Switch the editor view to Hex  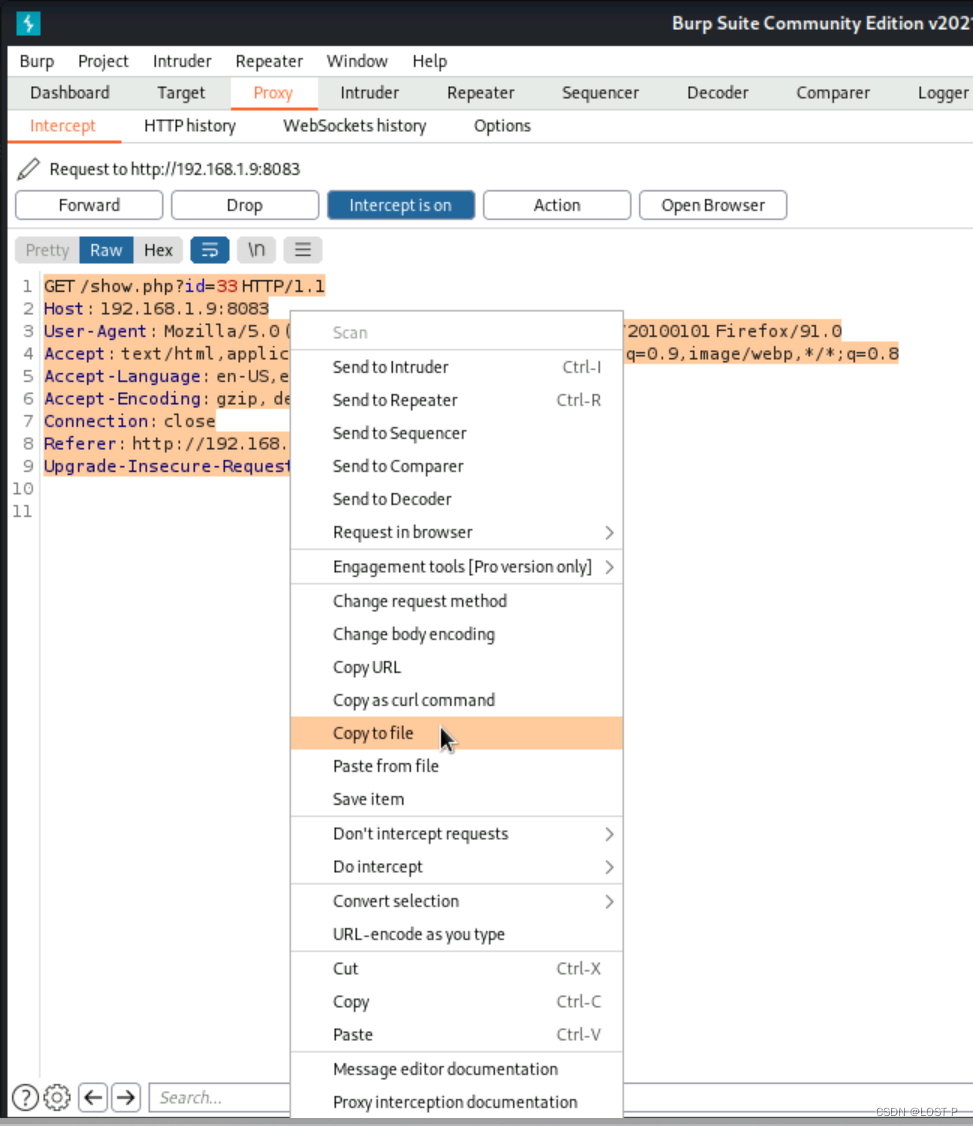pyautogui.click(x=158, y=249)
